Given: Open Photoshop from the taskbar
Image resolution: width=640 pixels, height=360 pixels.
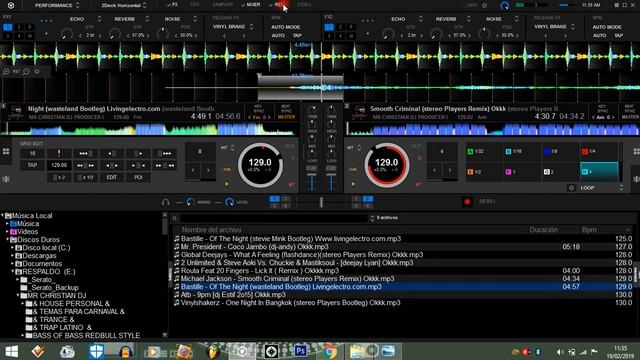Looking at the screenshot, I should (300, 351).
